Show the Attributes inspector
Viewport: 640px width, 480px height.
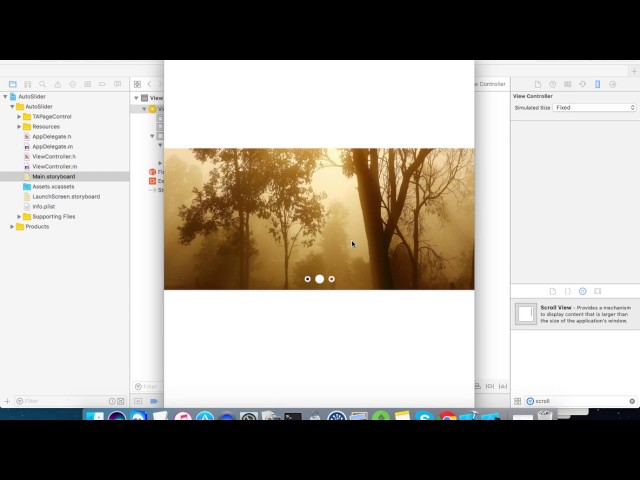pos(582,84)
